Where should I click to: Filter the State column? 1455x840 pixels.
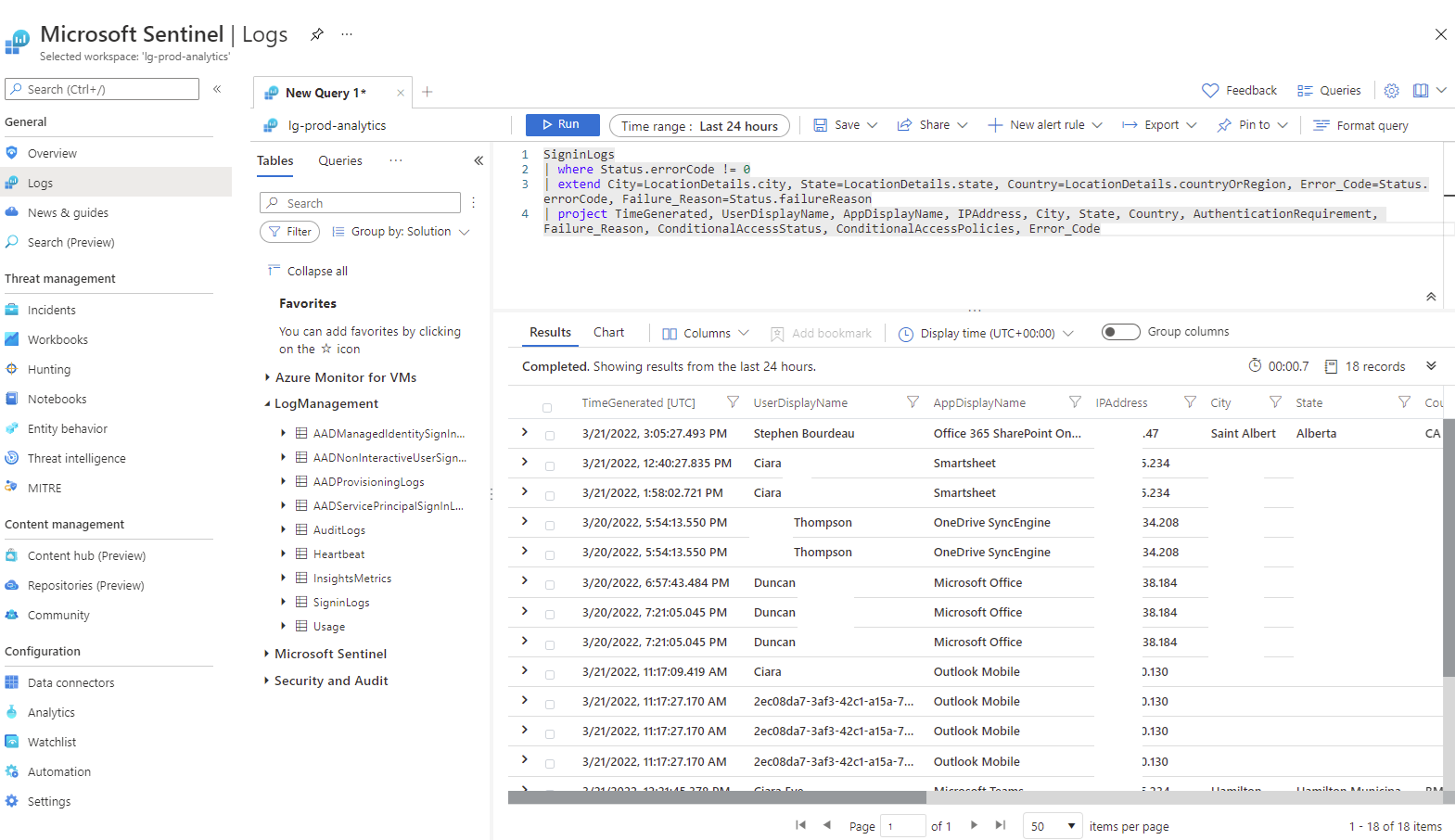[x=1404, y=401]
